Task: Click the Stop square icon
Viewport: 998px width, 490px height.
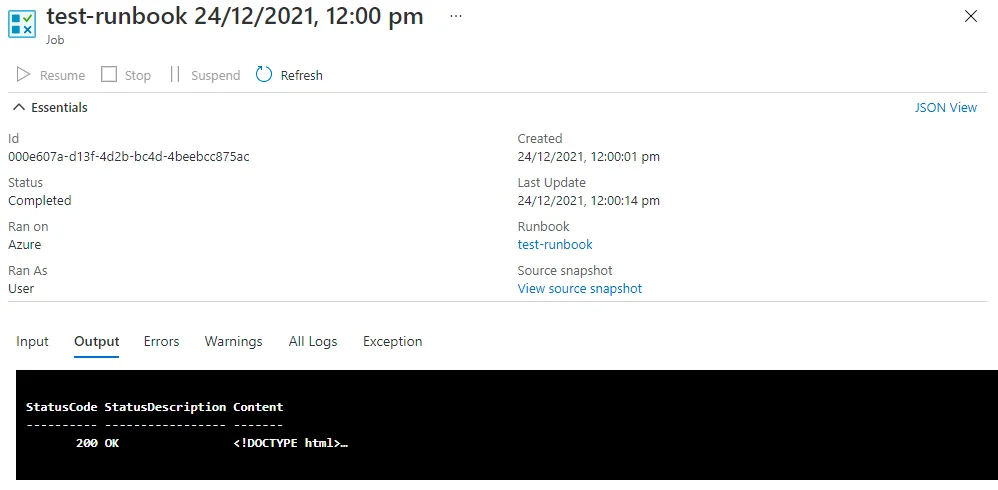Action: [x=109, y=75]
